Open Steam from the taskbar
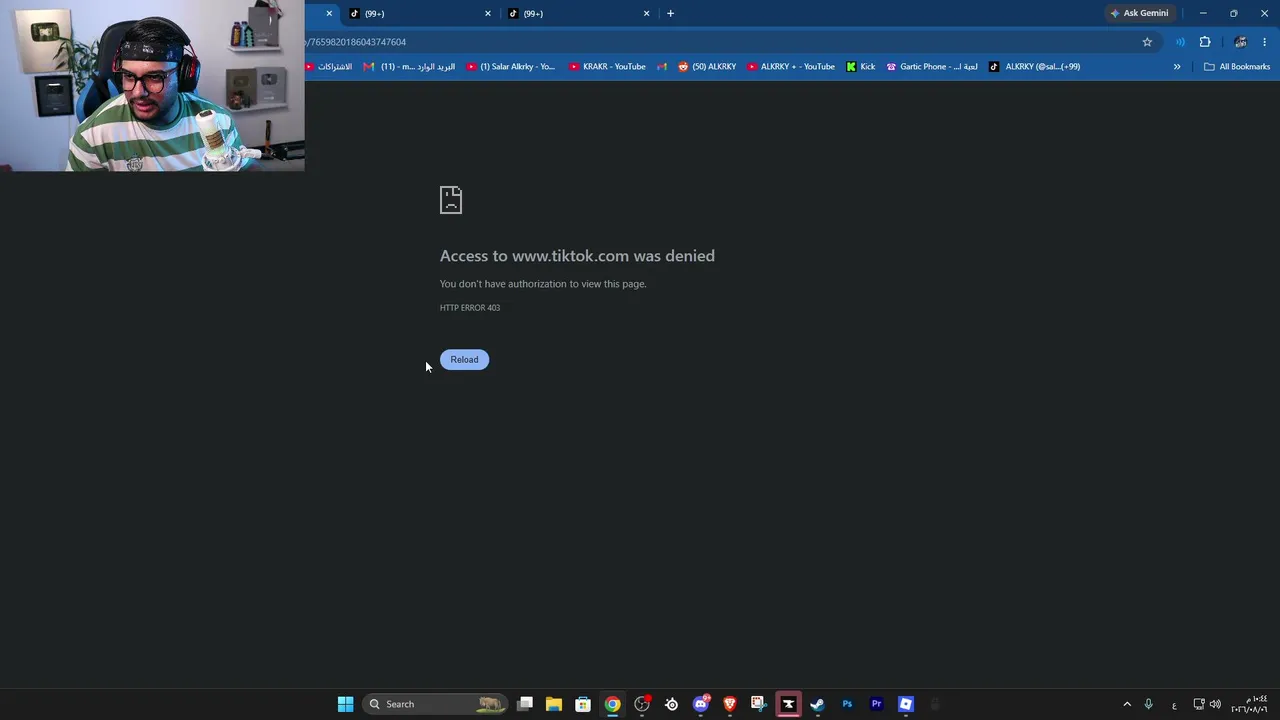The image size is (1280, 720). coord(817,704)
